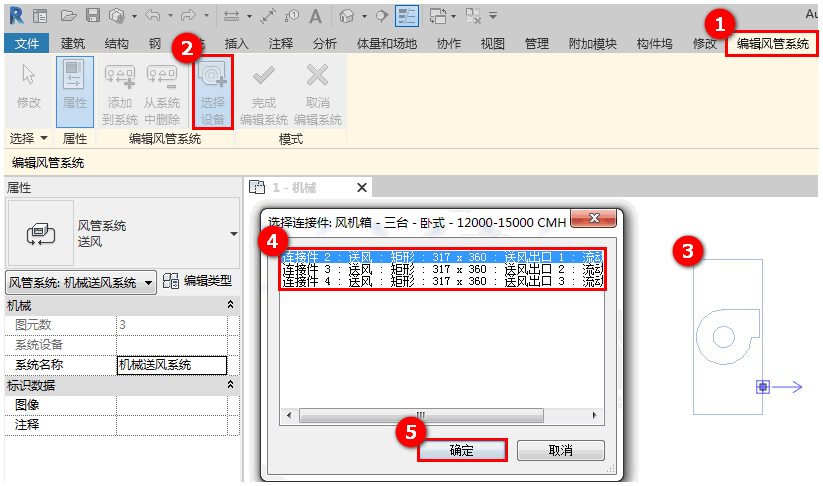Click the Open file folder icon
This screenshot has height=486, width=823.
68,16
